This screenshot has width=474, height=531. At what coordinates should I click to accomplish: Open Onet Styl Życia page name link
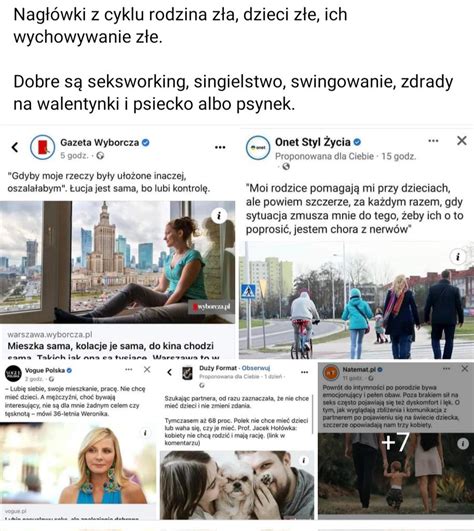pyautogui.click(x=313, y=142)
